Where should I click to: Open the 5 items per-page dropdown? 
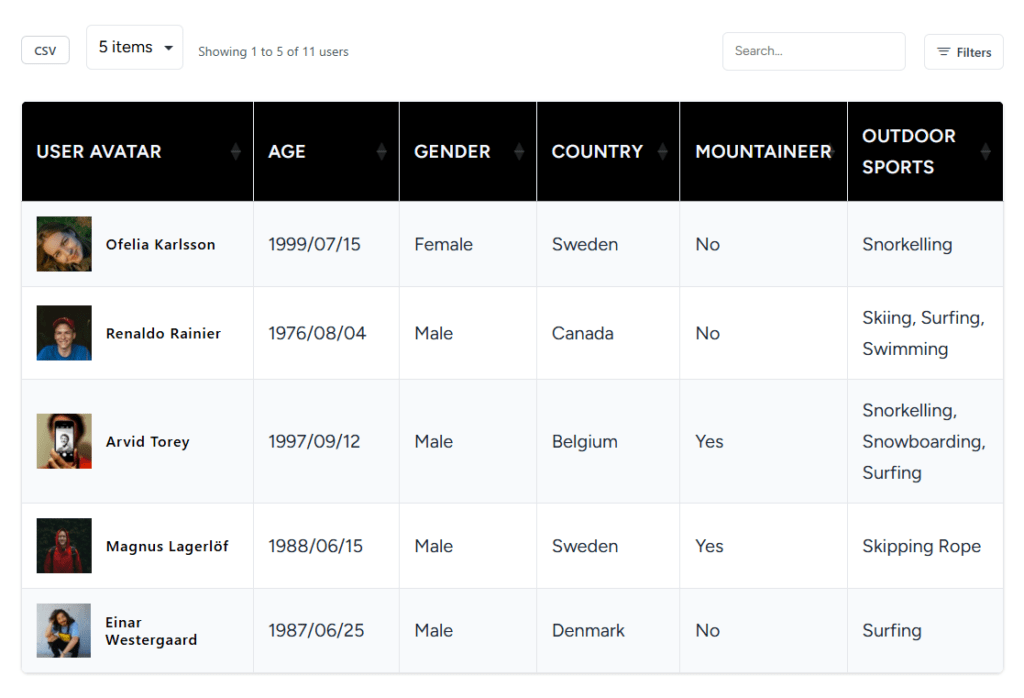pyautogui.click(x=135, y=47)
